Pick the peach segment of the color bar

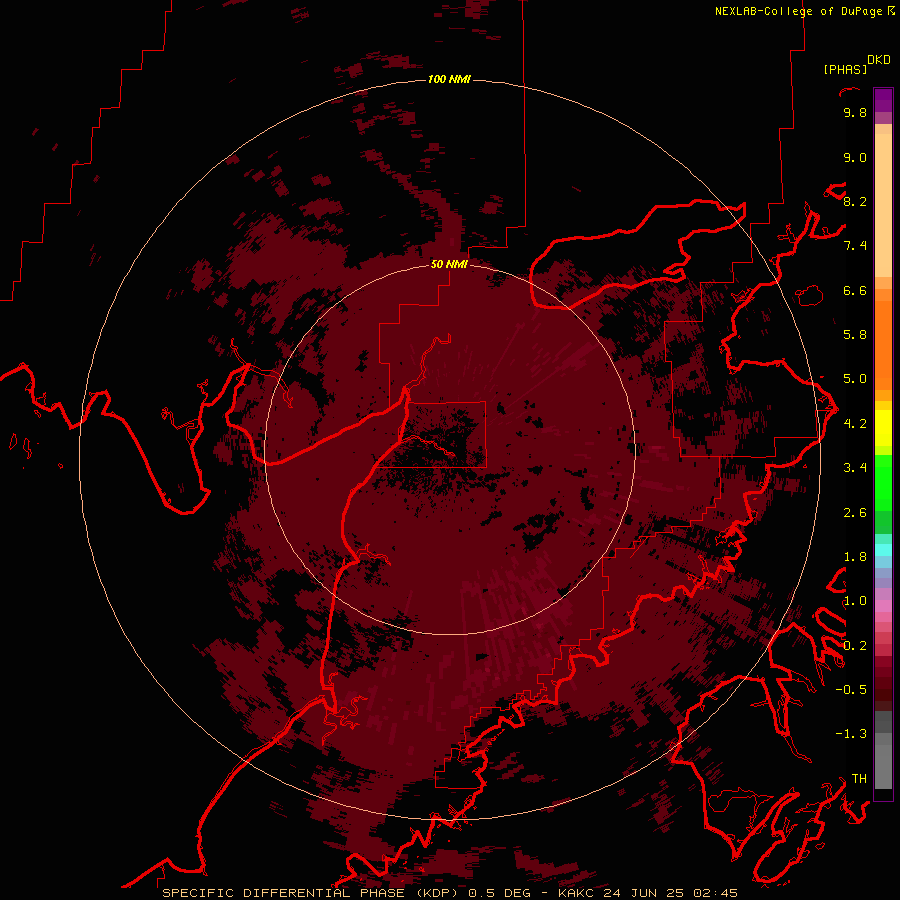pos(883,205)
